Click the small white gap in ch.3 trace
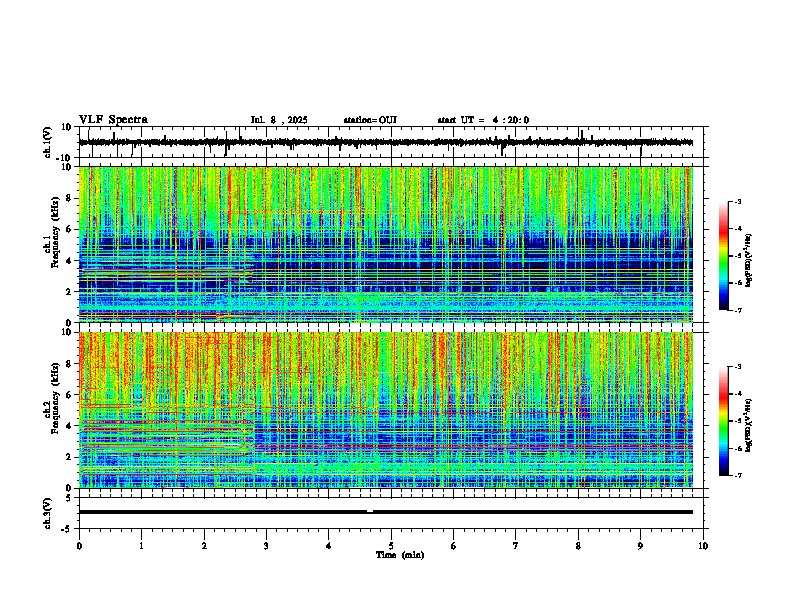Screen dimensions: 792x612 click(x=370, y=511)
